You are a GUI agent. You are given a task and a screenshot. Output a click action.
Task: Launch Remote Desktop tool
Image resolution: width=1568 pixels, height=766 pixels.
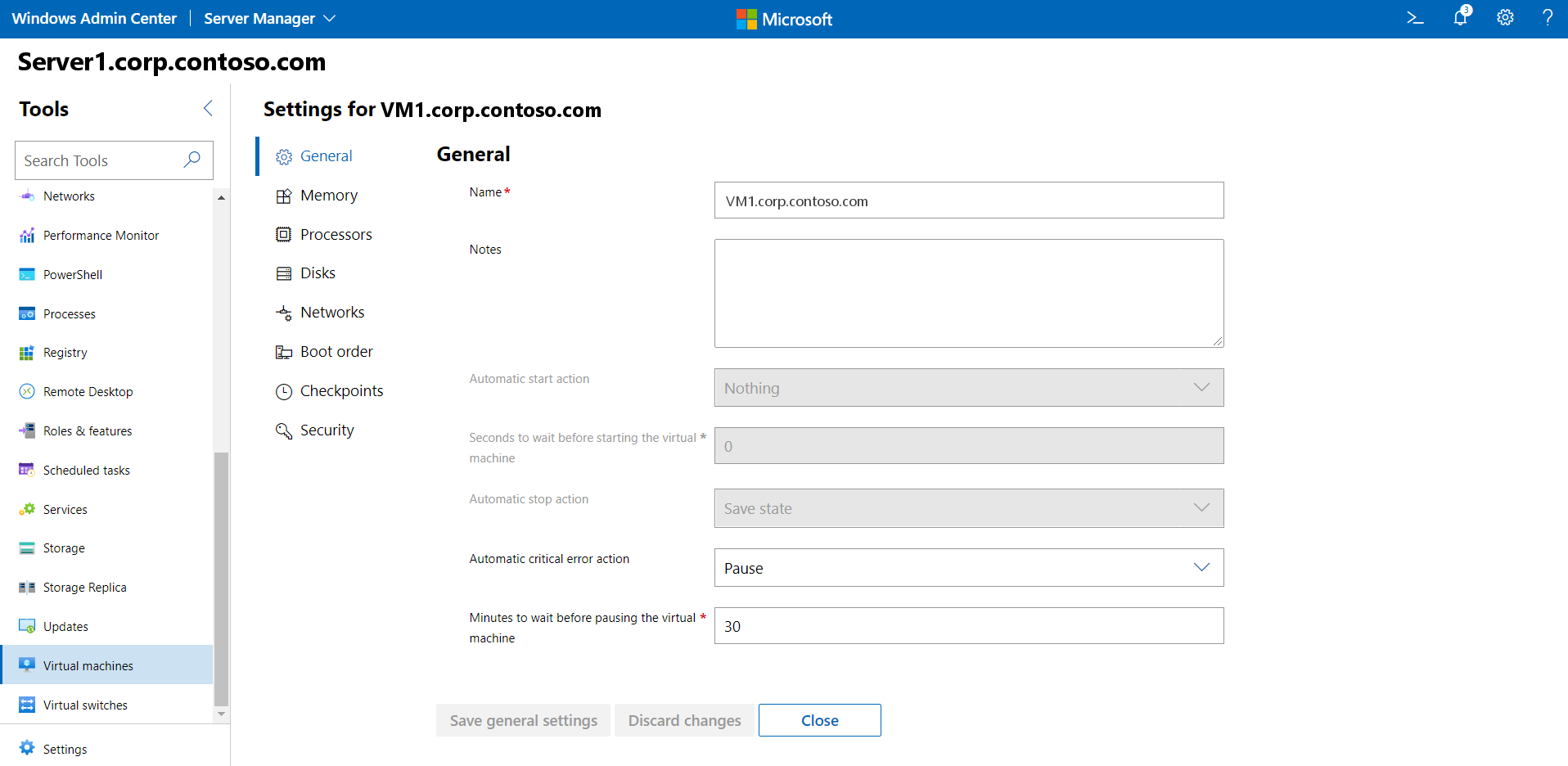[88, 391]
